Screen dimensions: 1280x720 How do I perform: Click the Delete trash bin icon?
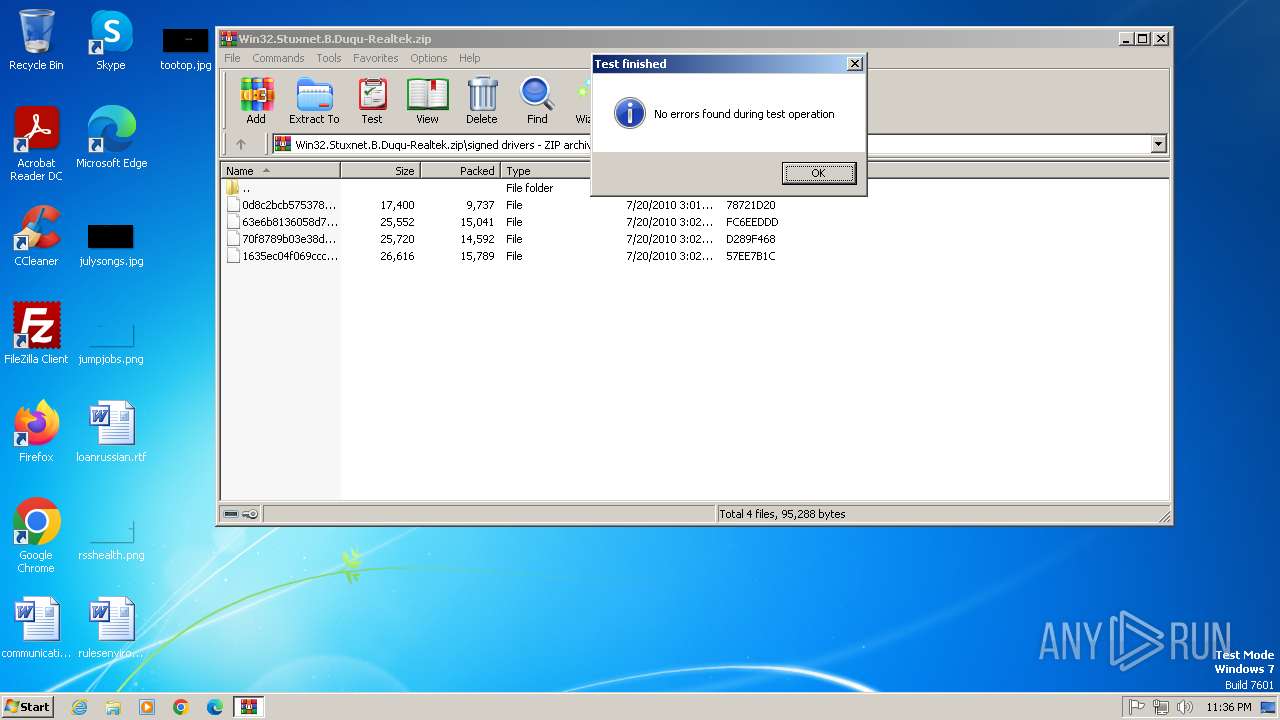(x=481, y=101)
